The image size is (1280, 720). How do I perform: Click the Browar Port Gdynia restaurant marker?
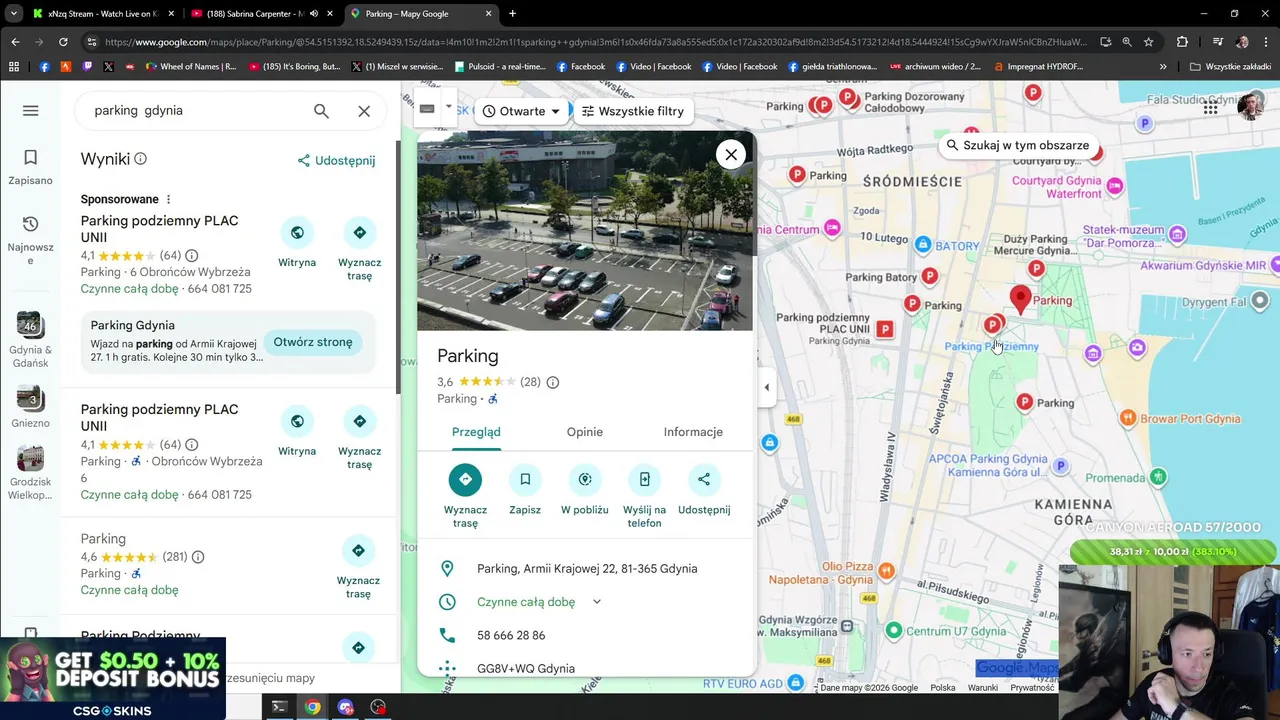(1128, 418)
